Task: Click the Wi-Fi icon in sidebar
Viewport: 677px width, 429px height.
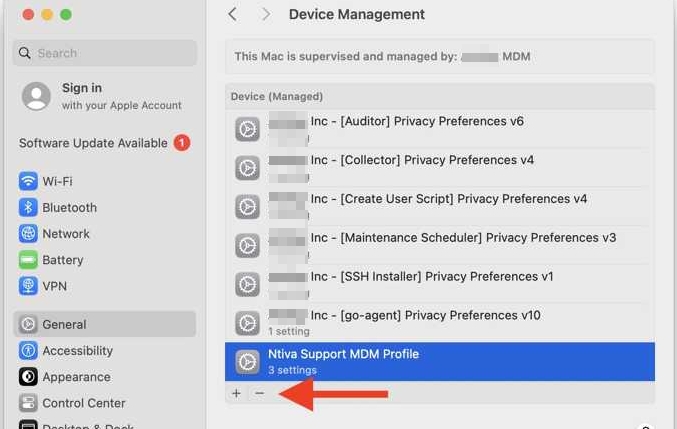Action: pos(28,181)
